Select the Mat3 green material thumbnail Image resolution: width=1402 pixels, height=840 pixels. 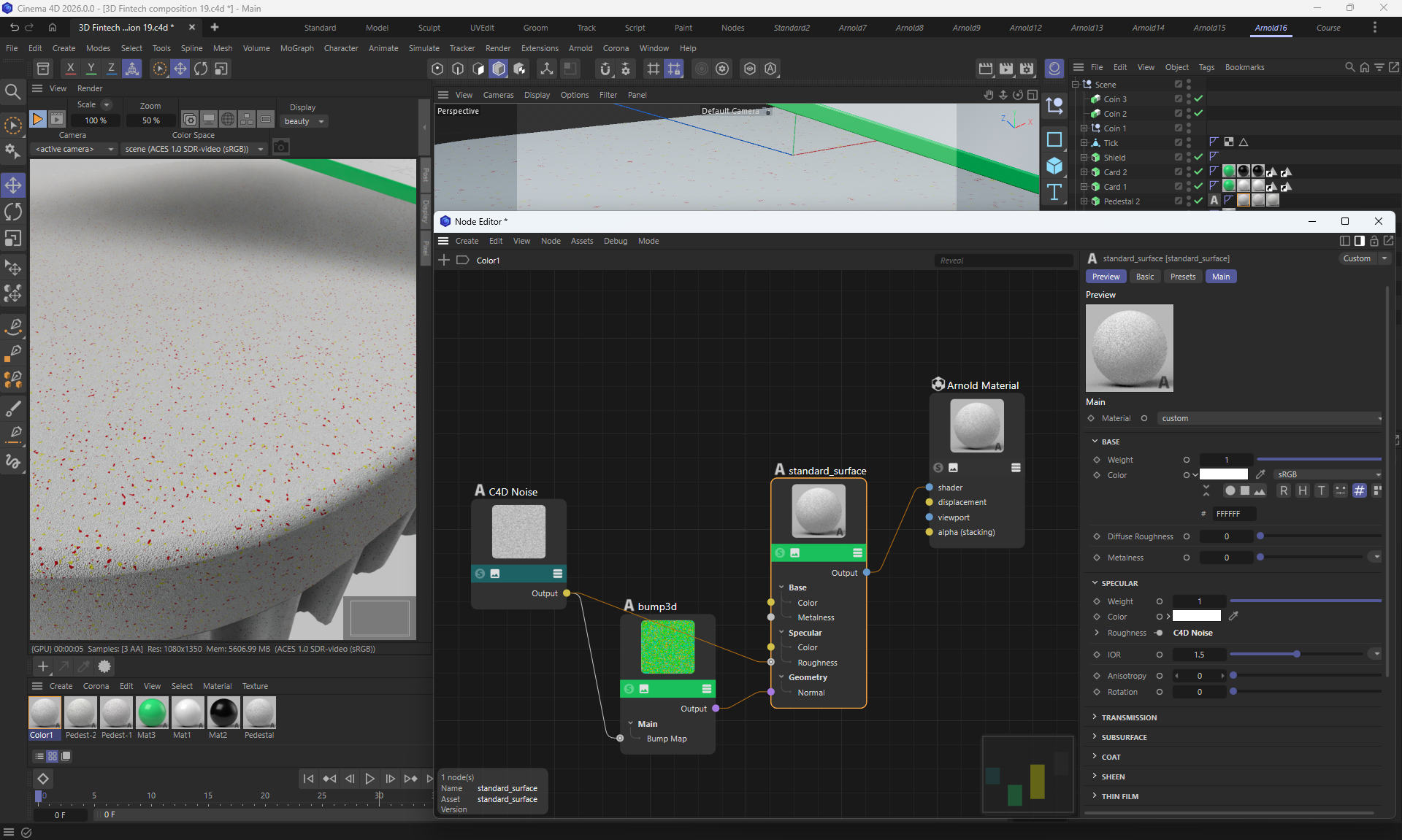pyautogui.click(x=152, y=713)
